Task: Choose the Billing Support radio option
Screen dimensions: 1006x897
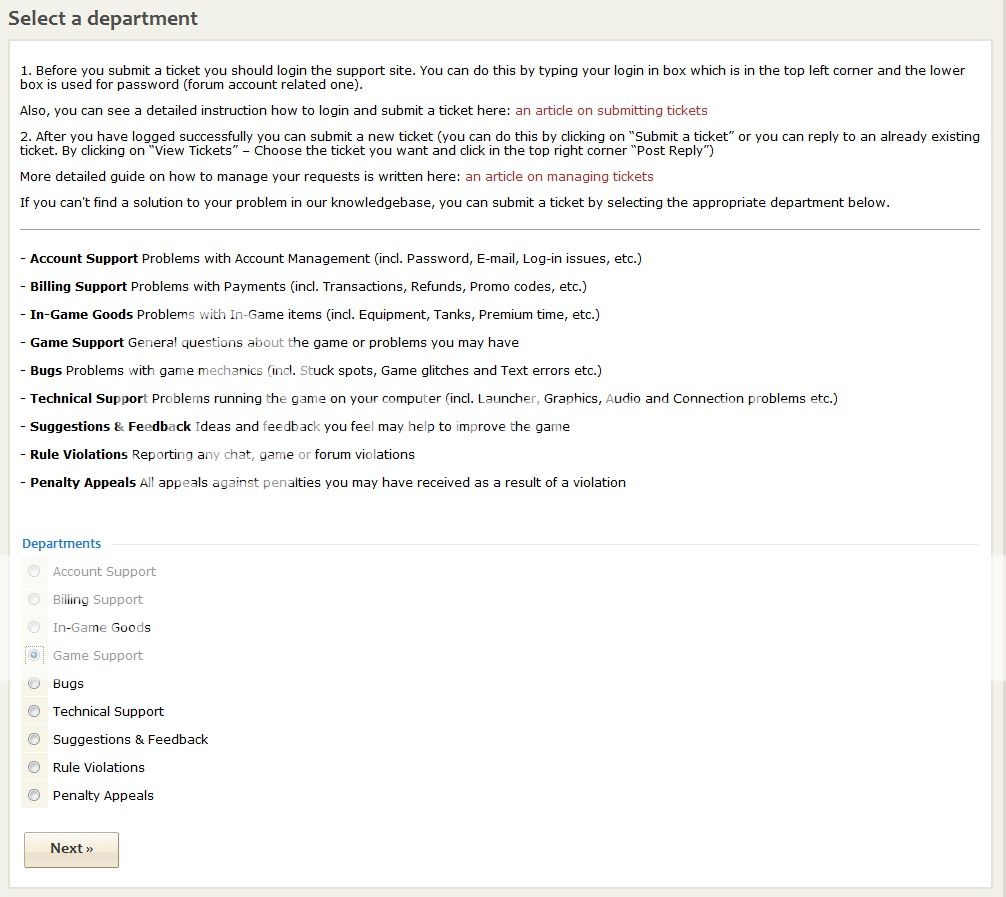Action: [x=35, y=599]
